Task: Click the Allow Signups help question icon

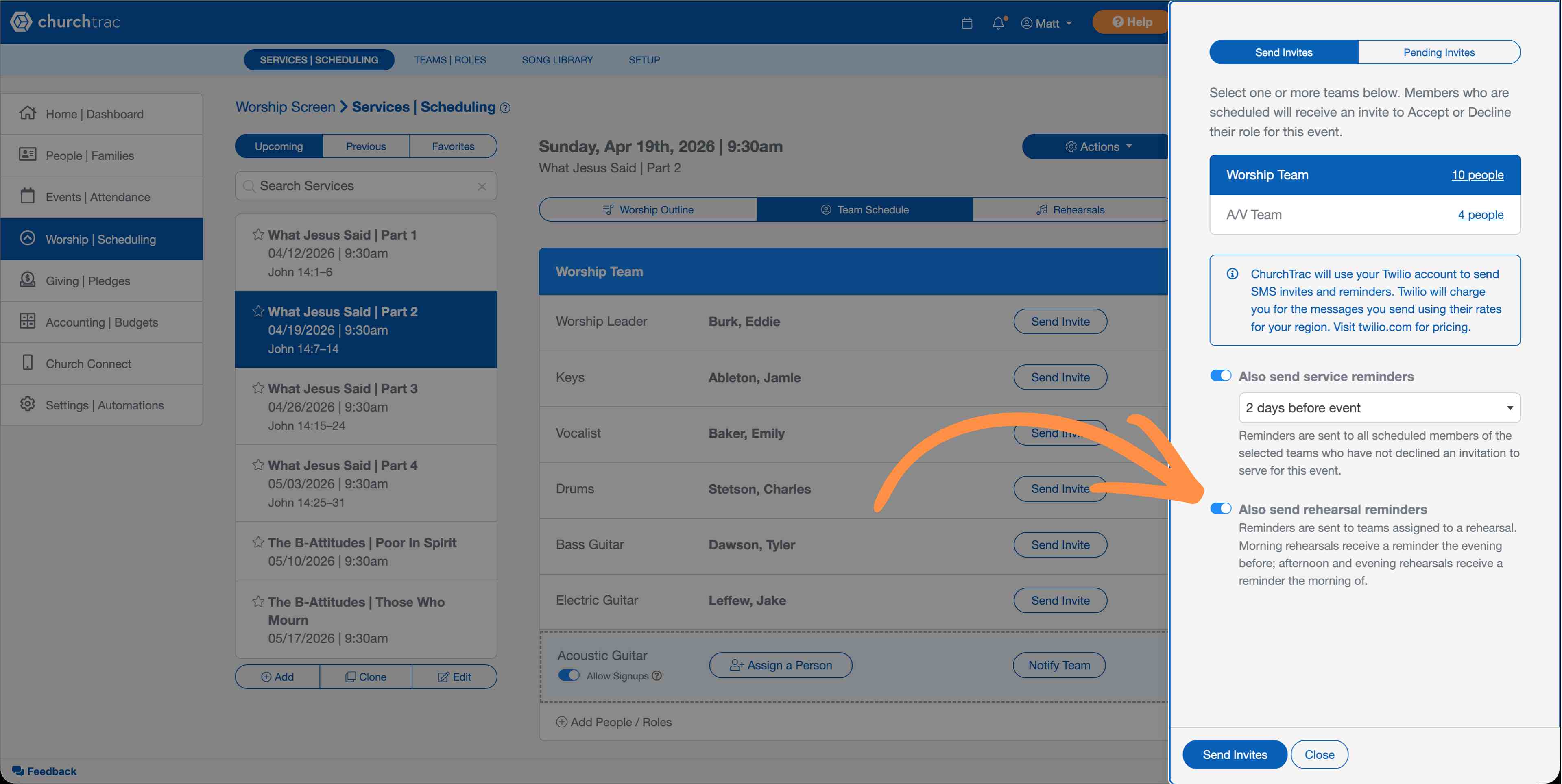Action: (657, 675)
